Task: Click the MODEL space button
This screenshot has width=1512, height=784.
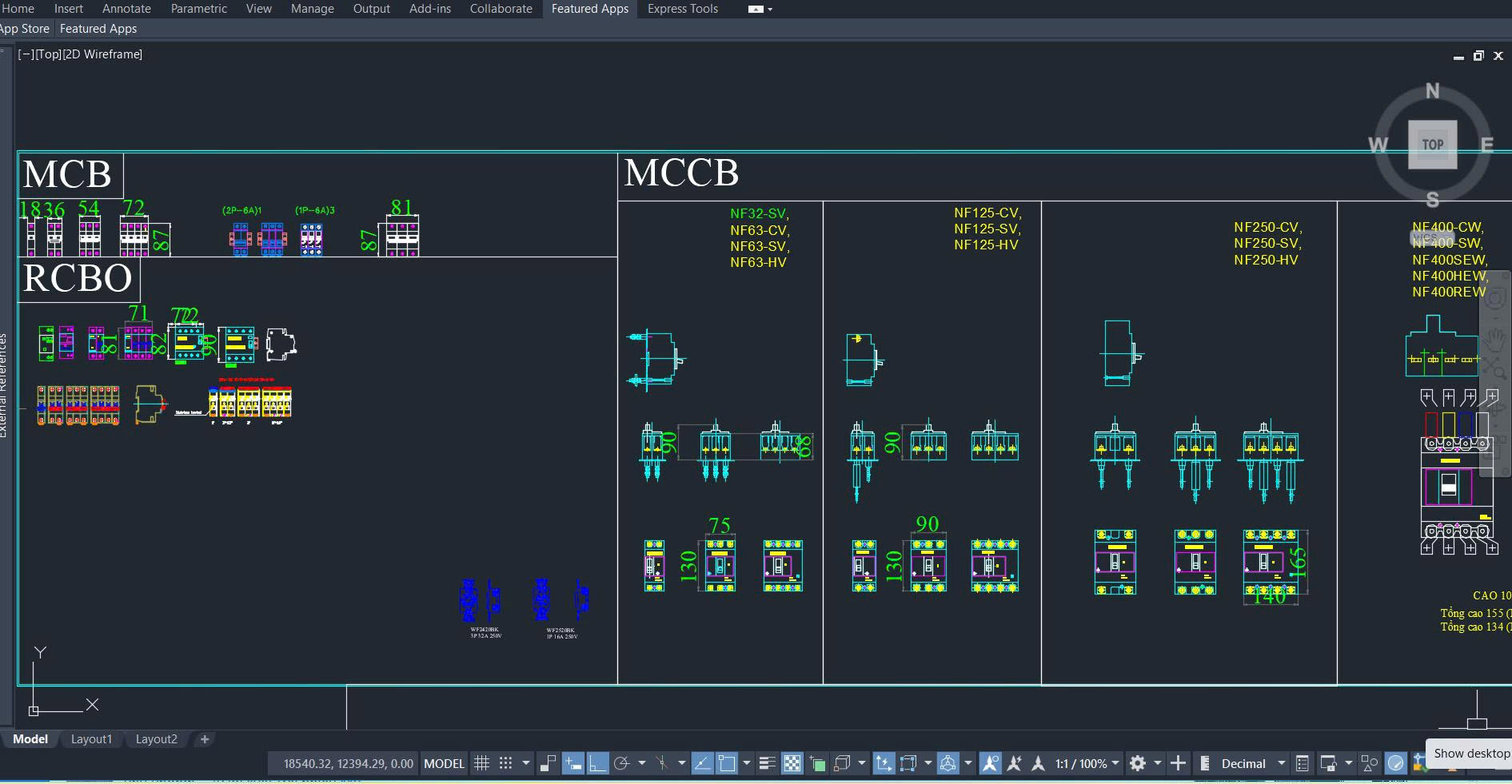Action: pyautogui.click(x=444, y=763)
